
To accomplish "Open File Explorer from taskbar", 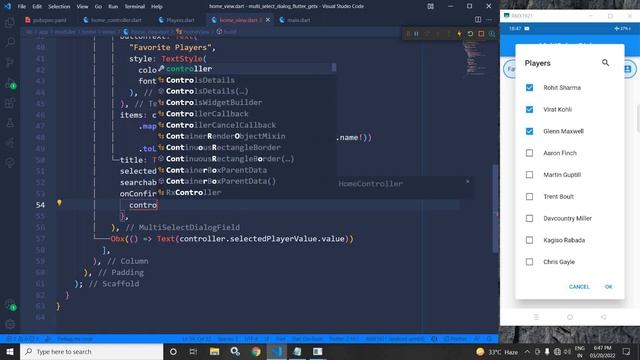I will click(x=214, y=351).
